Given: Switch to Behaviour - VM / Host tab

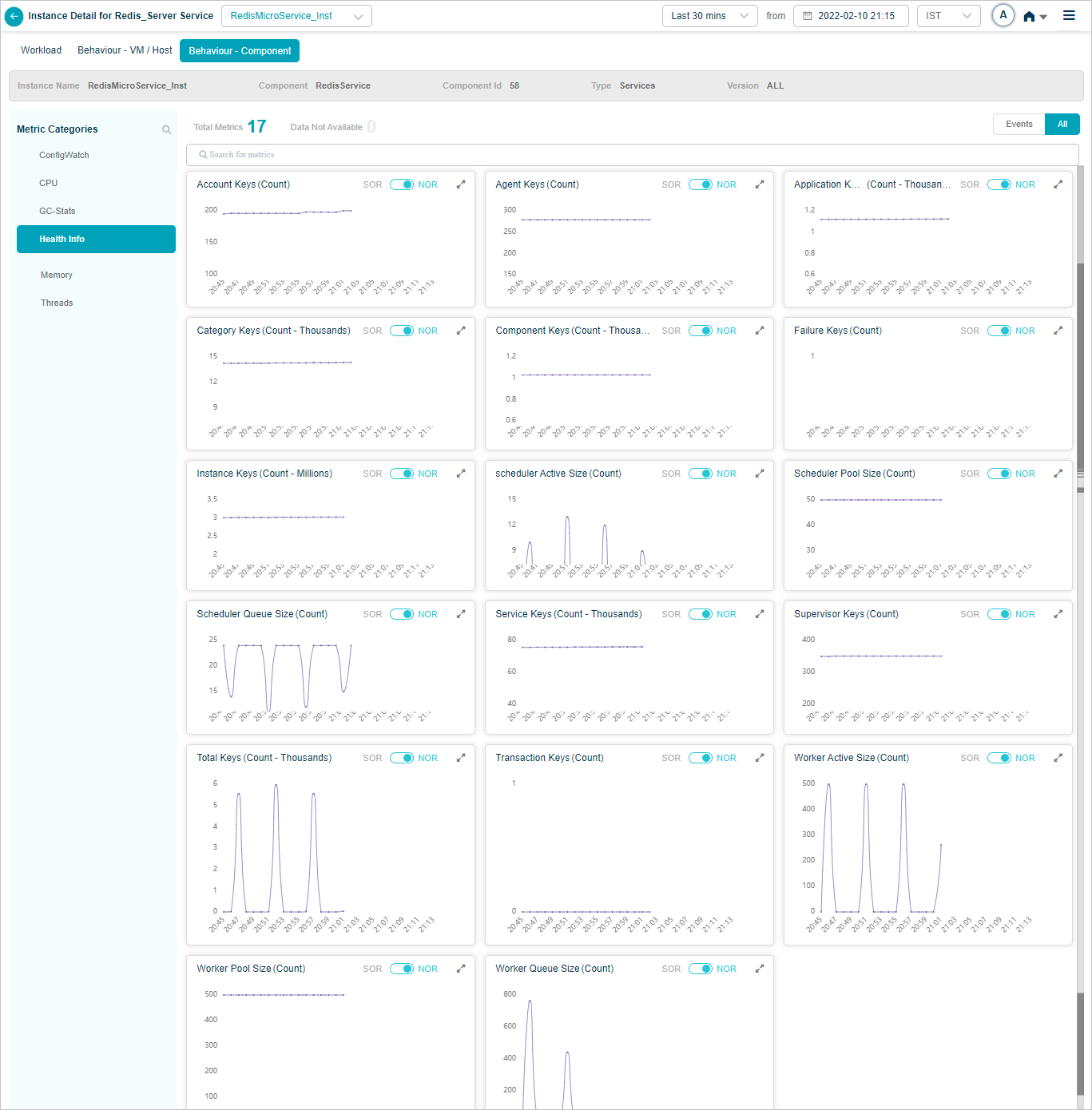Looking at the screenshot, I should pyautogui.click(x=125, y=50).
